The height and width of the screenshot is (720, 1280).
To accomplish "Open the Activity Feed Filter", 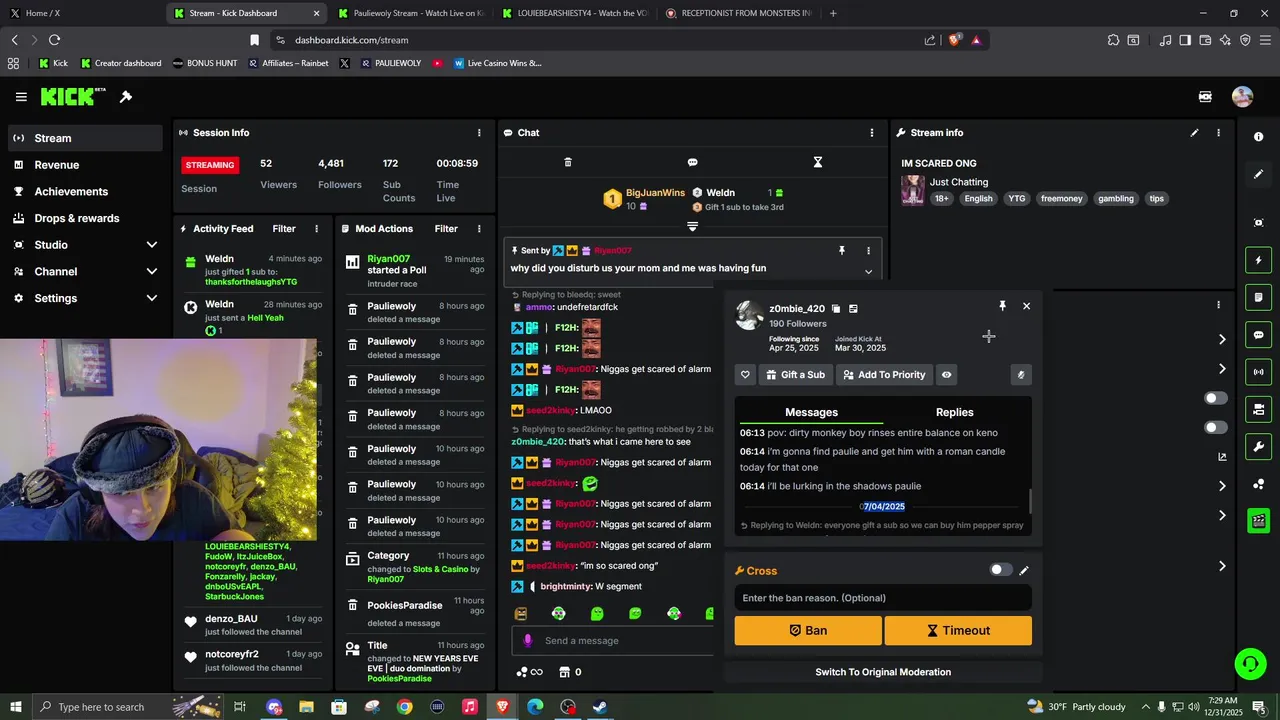I will click(284, 229).
